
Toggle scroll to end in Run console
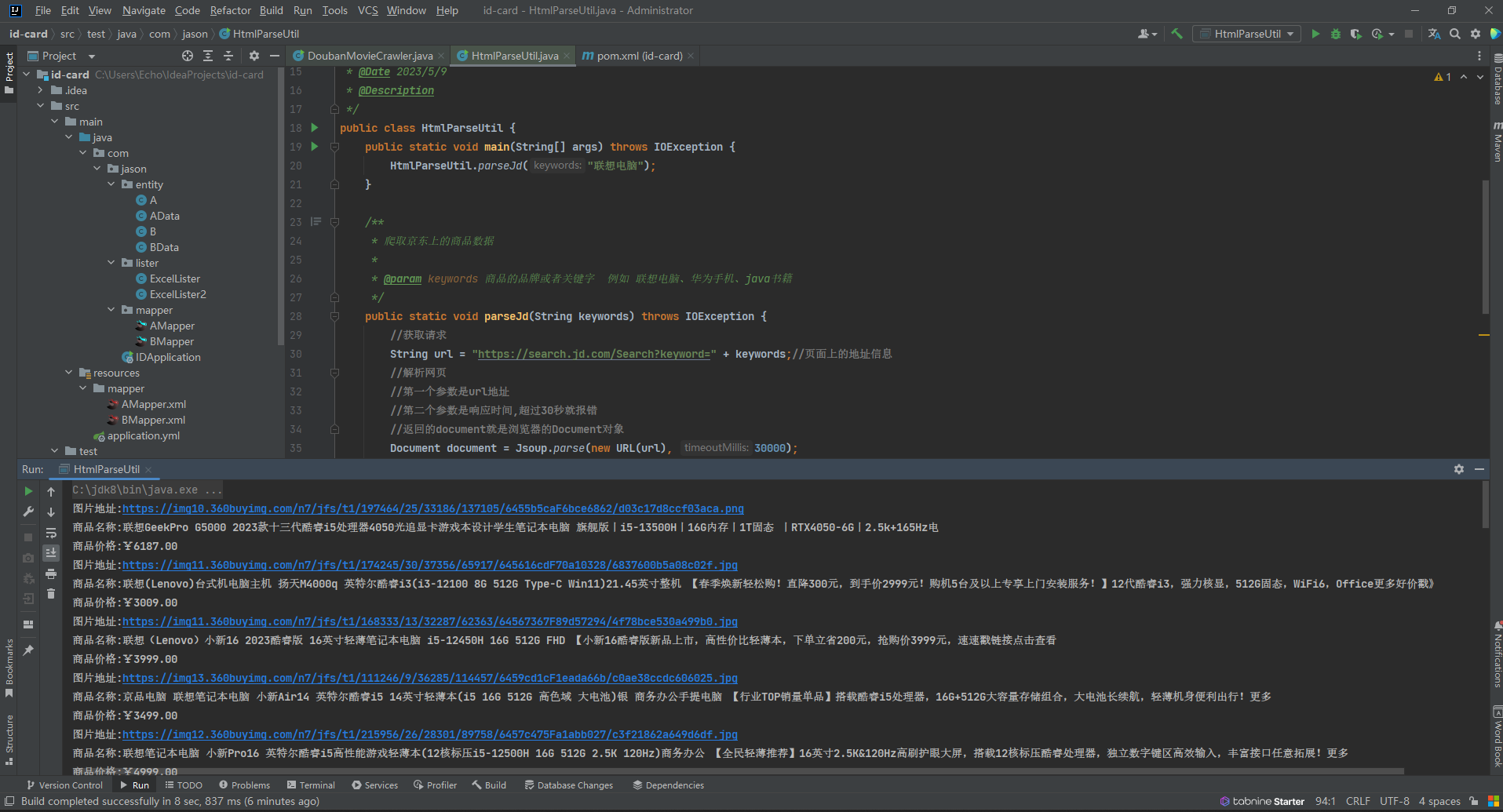51,553
